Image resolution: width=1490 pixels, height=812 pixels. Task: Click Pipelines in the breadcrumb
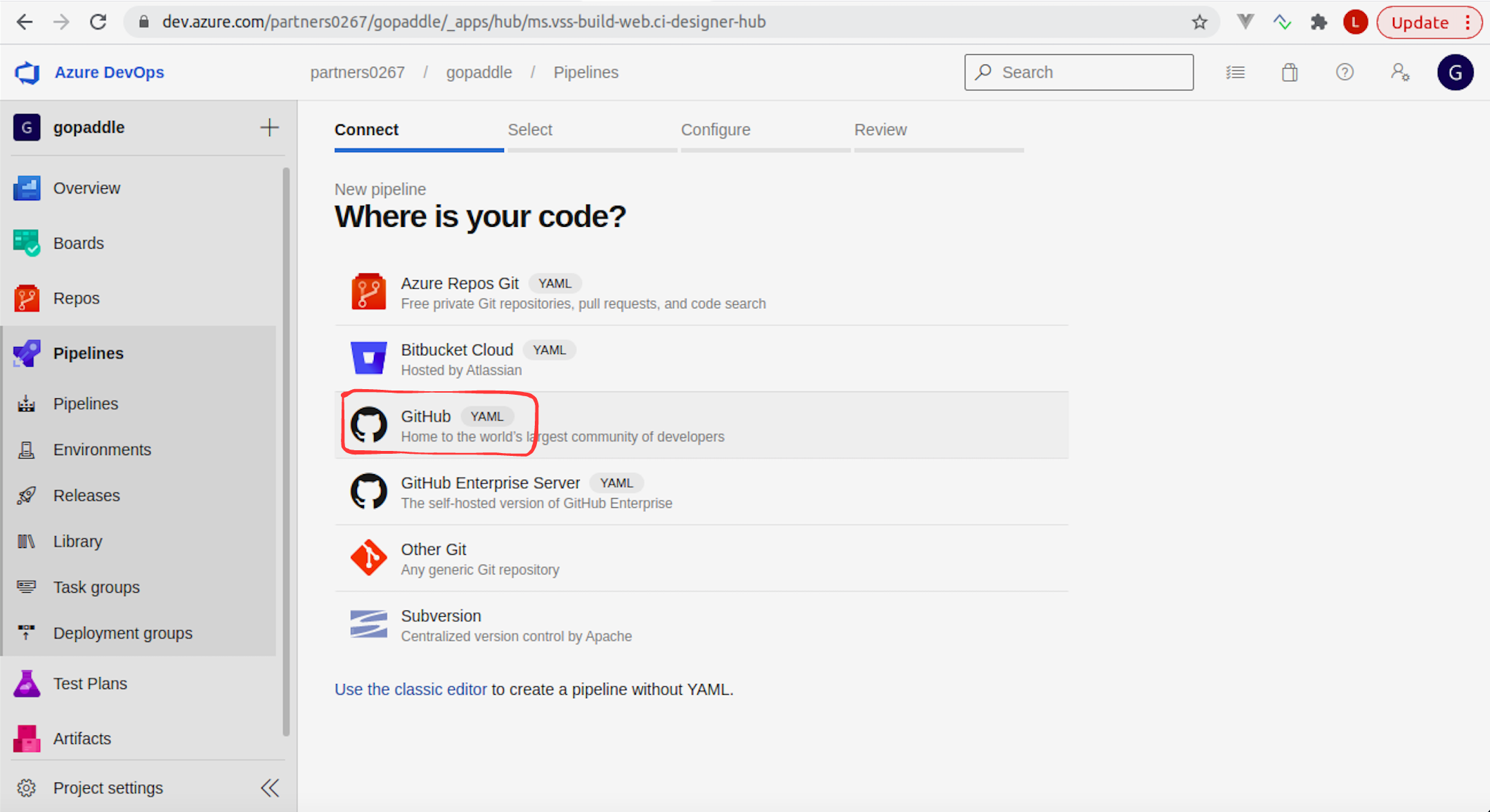pyautogui.click(x=586, y=72)
